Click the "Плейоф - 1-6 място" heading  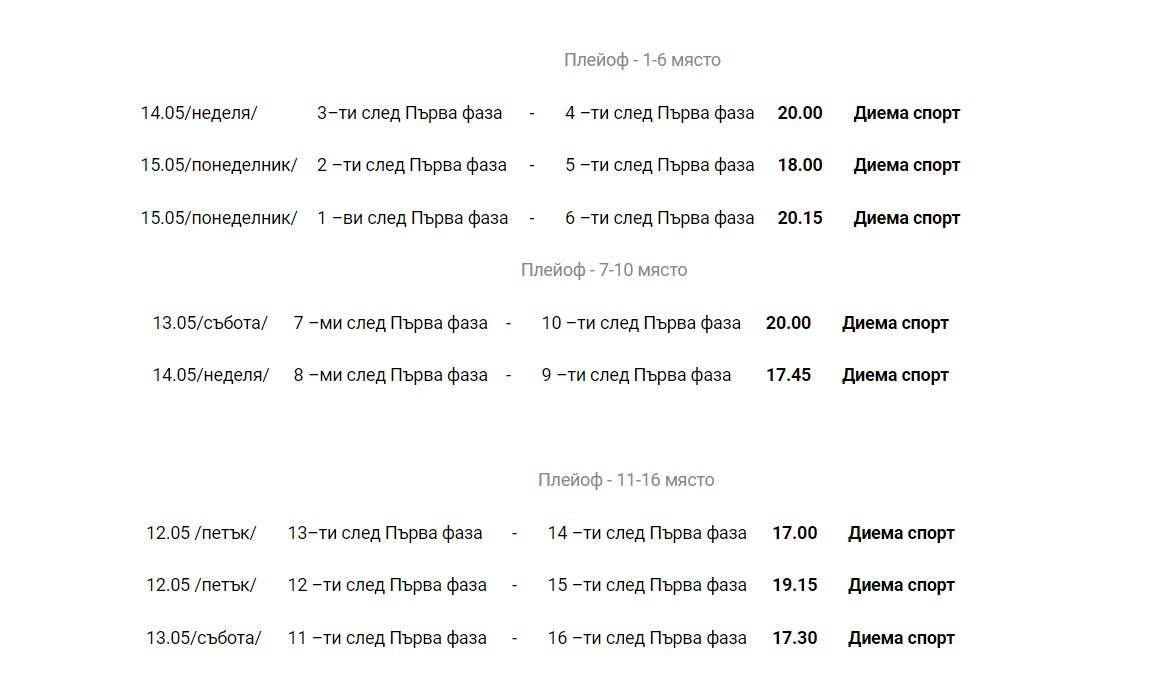(642, 60)
